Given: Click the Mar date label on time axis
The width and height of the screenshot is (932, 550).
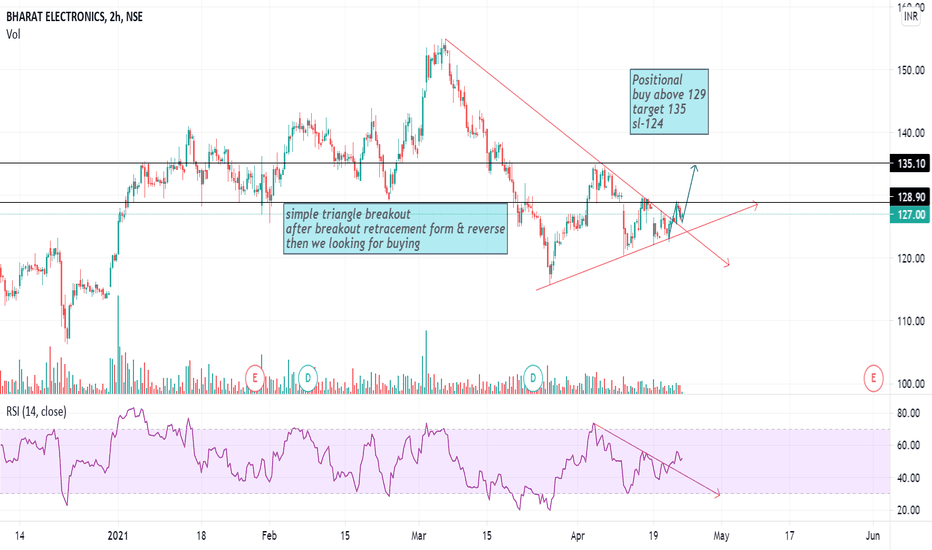Looking at the screenshot, I should coord(418,536).
